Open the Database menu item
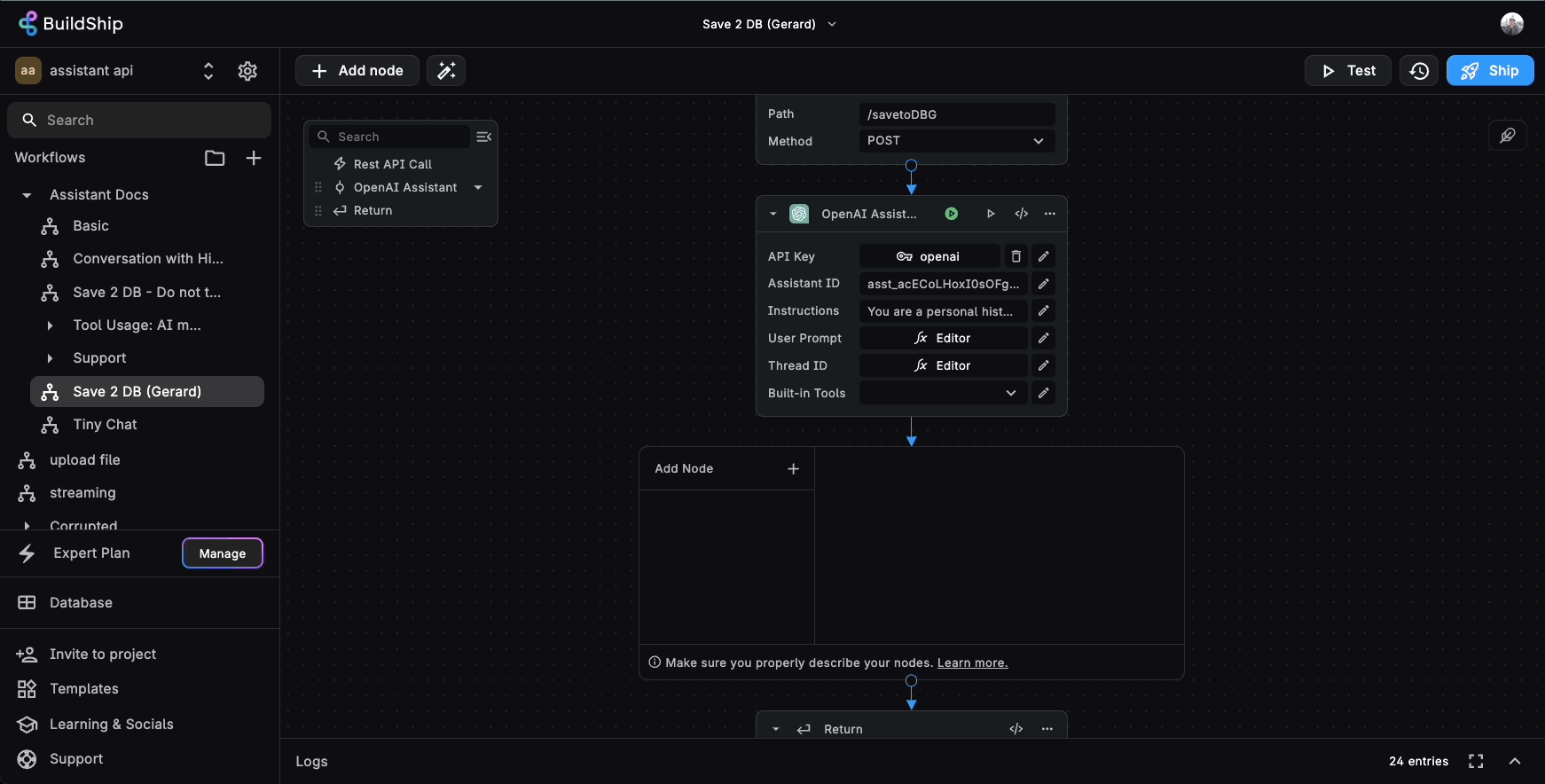 (x=81, y=603)
